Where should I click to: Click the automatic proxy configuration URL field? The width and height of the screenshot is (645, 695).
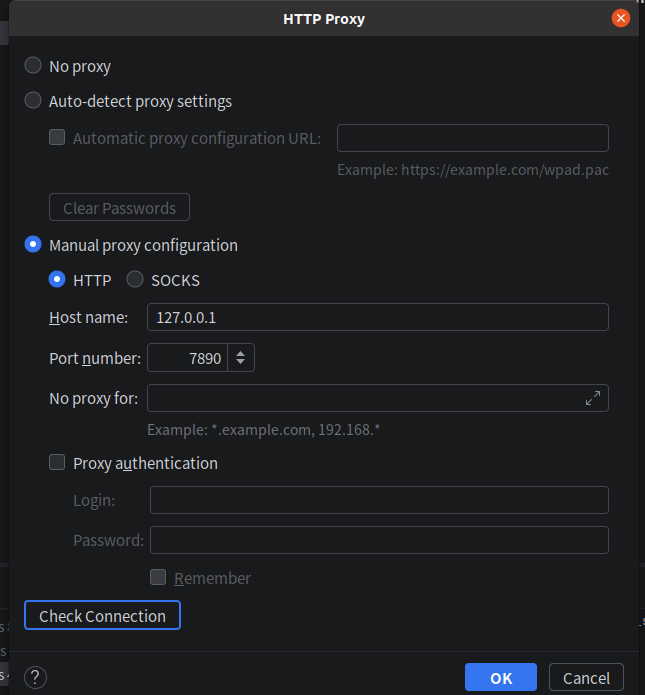[473, 138]
